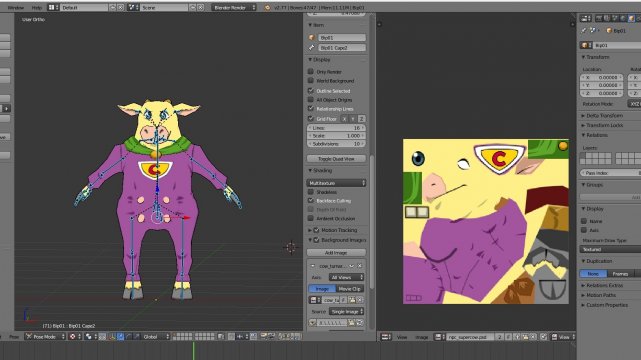Image resolution: width=641 pixels, height=360 pixels.
Task: Open the Image menu in image editor
Action: click(x=421, y=337)
